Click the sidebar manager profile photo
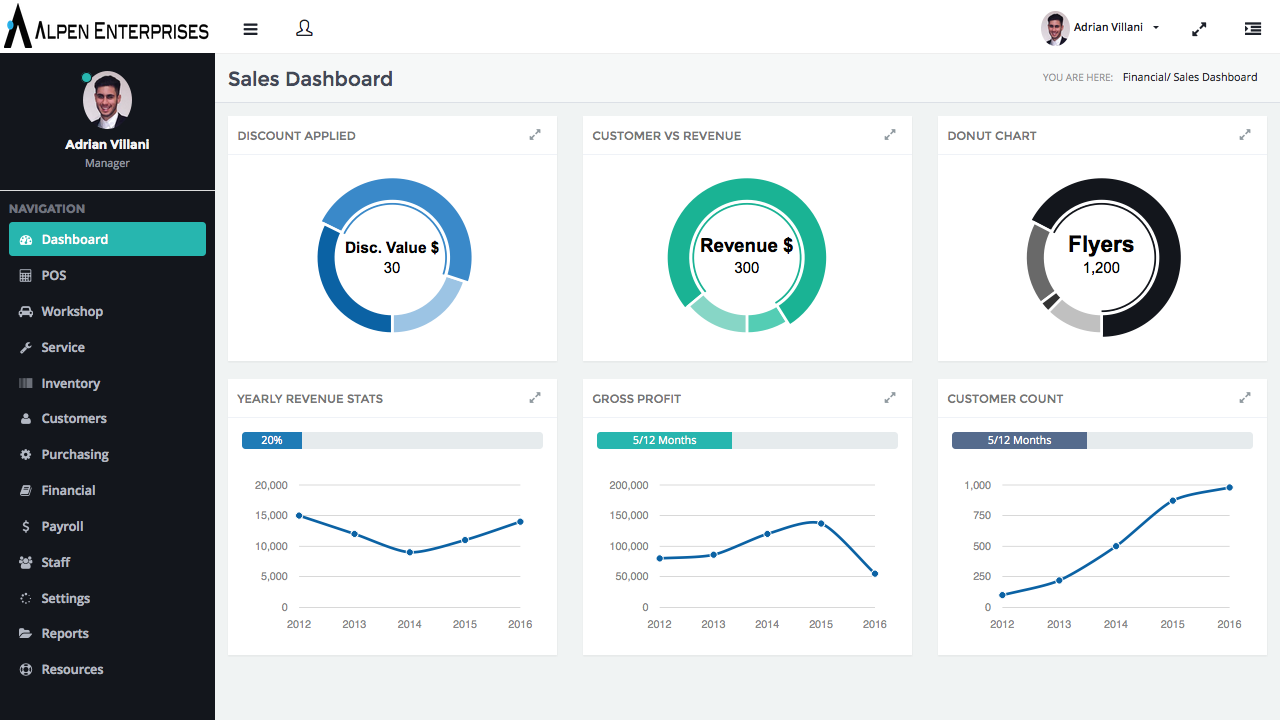1280x720 pixels. click(x=107, y=100)
